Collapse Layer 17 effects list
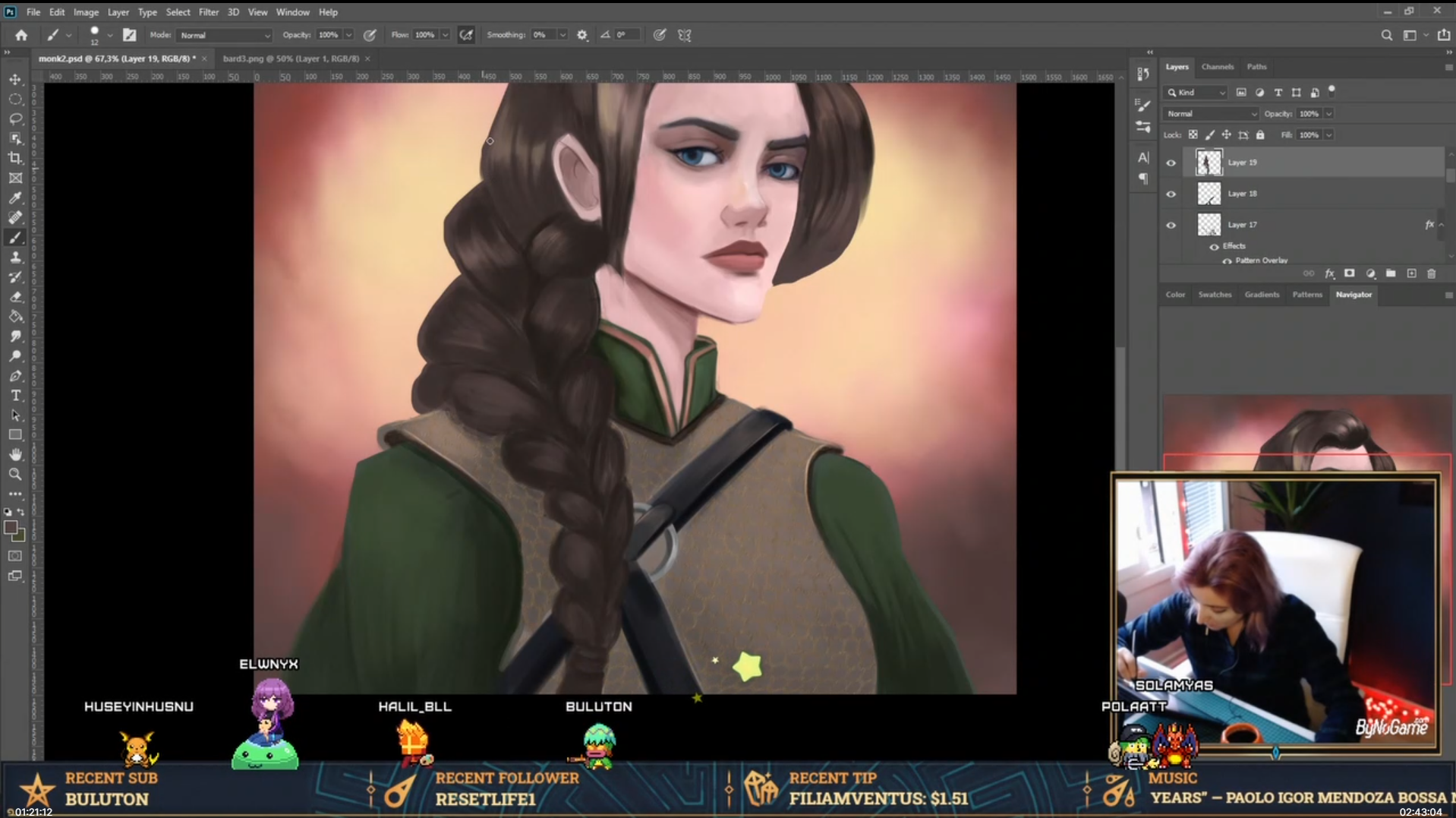This screenshot has height=818, width=1456. coord(1441,225)
